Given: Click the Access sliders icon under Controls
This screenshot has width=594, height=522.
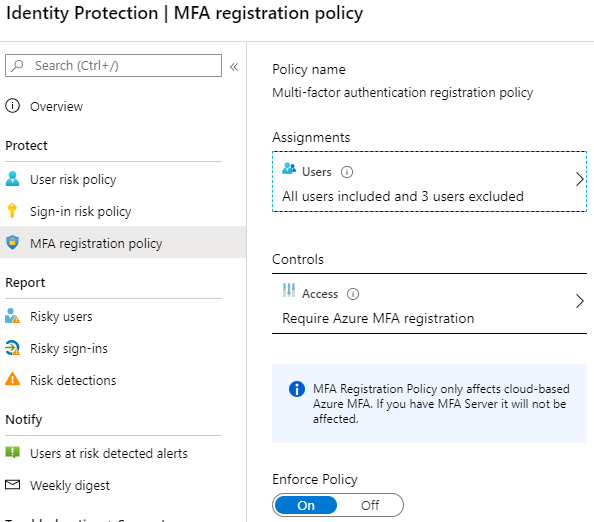Looking at the screenshot, I should (x=289, y=290).
